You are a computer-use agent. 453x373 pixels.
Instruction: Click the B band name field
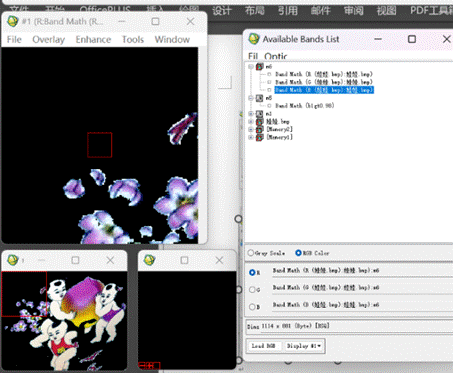tap(362, 305)
